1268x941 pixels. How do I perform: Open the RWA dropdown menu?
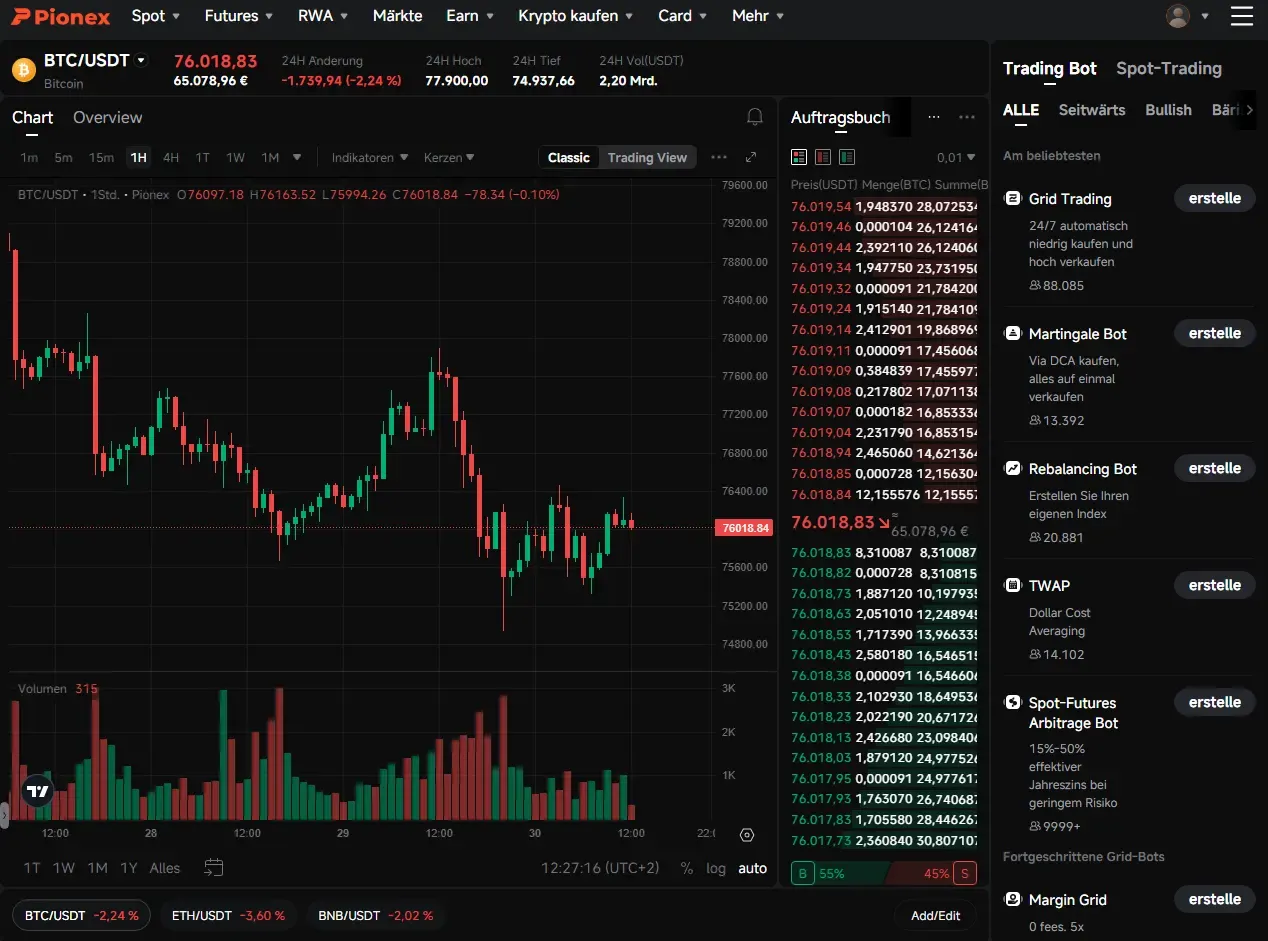[323, 16]
